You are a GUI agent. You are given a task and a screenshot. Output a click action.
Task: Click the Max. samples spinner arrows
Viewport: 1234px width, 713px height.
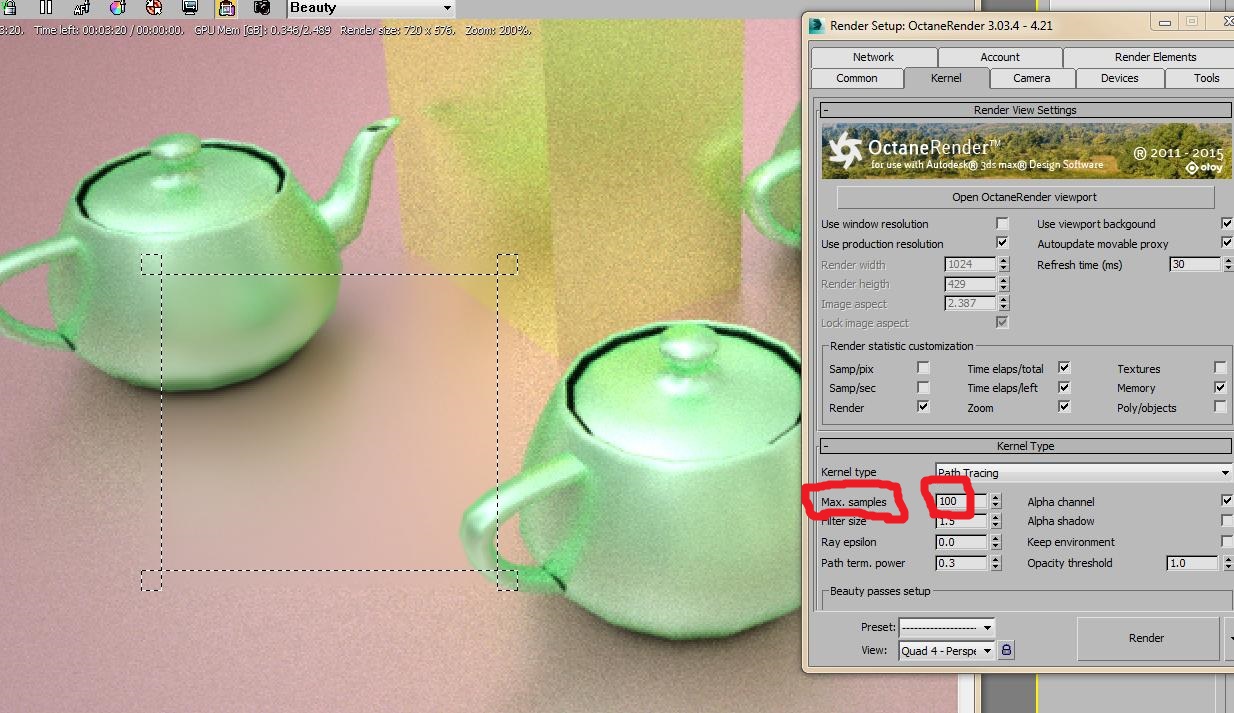click(994, 501)
